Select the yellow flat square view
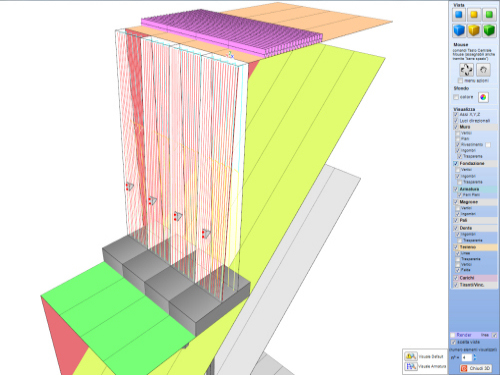The image size is (500, 375). 474,15
